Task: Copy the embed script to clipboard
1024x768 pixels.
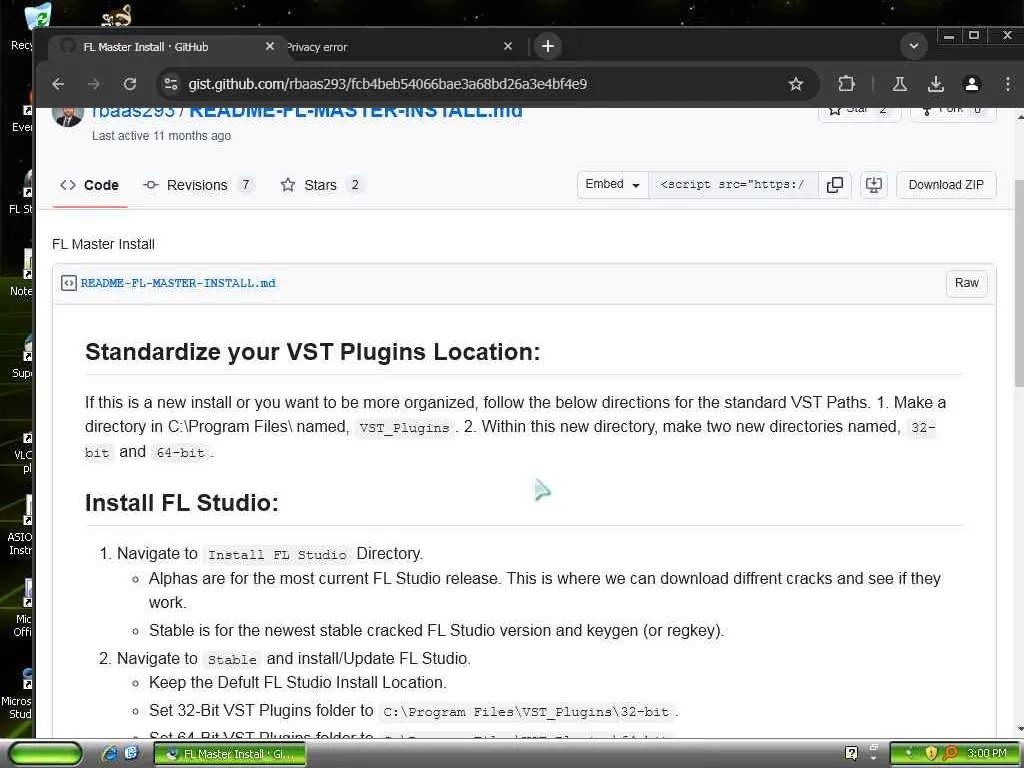Action: [835, 185]
